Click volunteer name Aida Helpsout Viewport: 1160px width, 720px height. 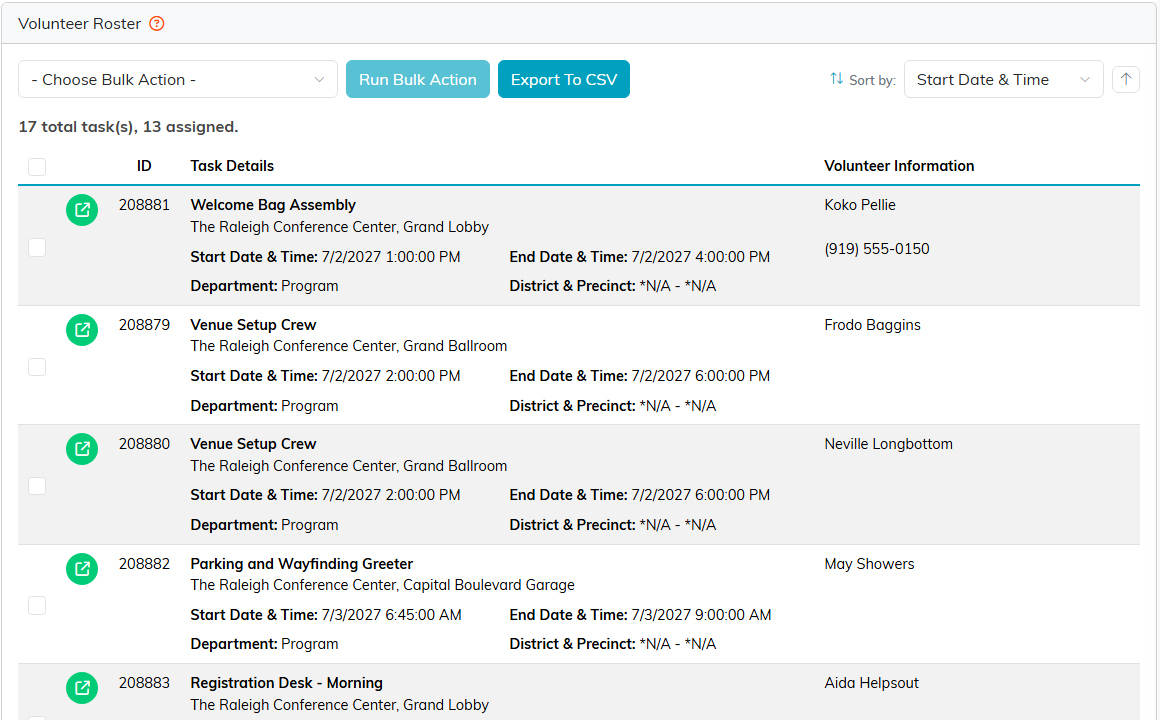[x=871, y=683]
